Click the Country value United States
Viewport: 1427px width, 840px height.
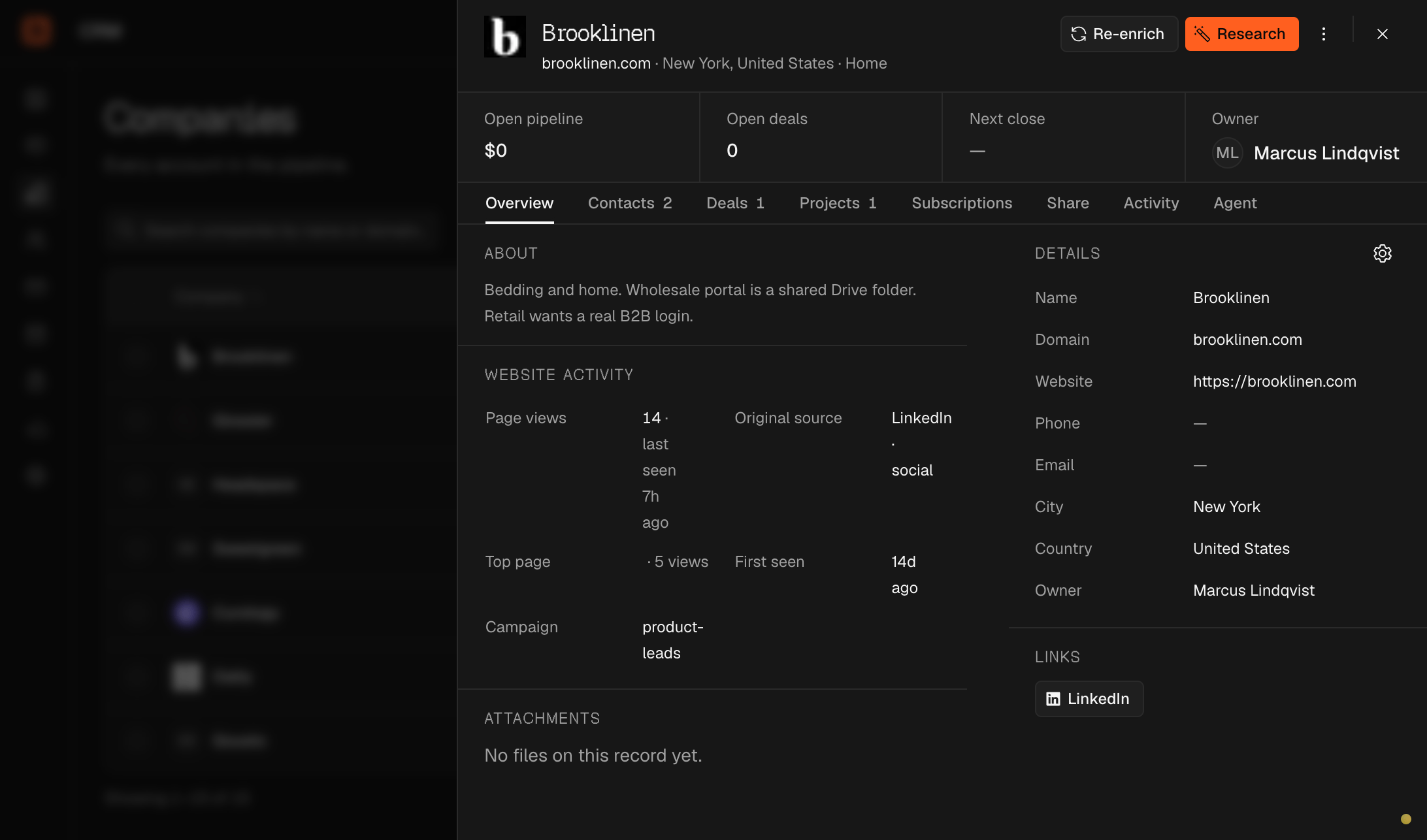[x=1241, y=549]
